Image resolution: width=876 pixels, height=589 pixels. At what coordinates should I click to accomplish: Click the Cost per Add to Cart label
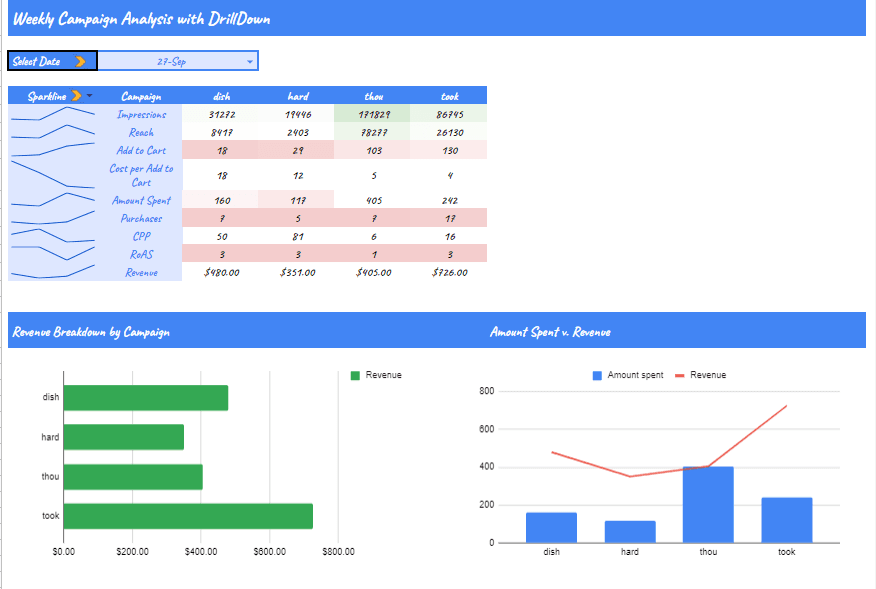(x=141, y=175)
